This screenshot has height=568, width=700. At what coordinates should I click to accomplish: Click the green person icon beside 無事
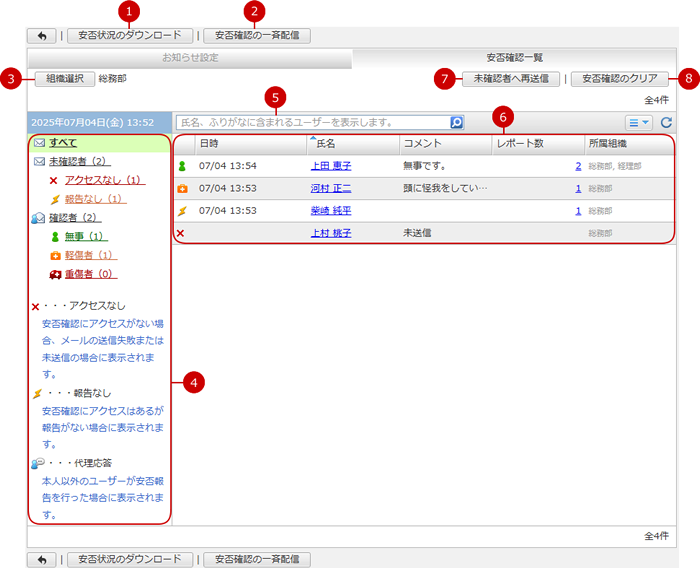pos(55,237)
